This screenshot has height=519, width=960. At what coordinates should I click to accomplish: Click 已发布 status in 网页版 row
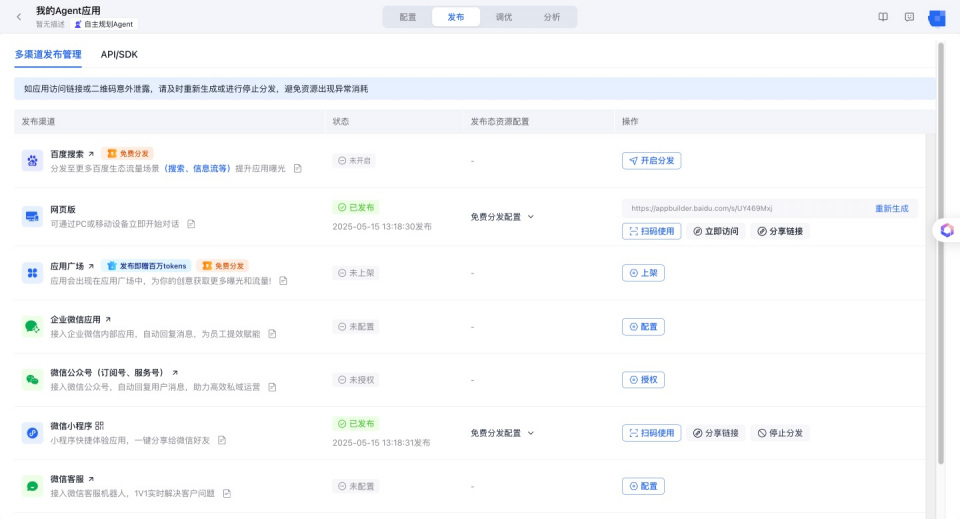pos(356,207)
